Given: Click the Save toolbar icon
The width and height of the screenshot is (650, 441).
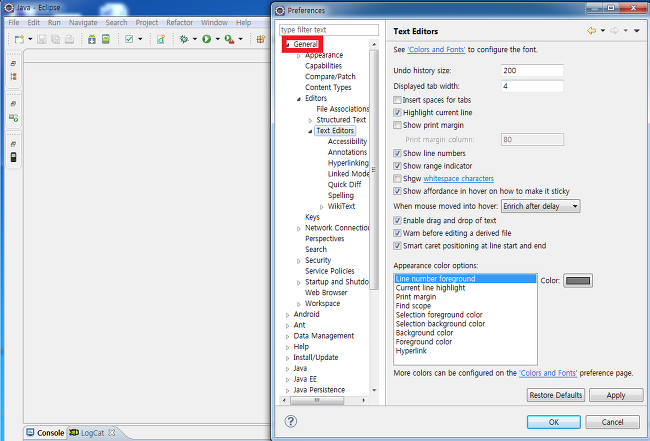Looking at the screenshot, I should 41,39.
